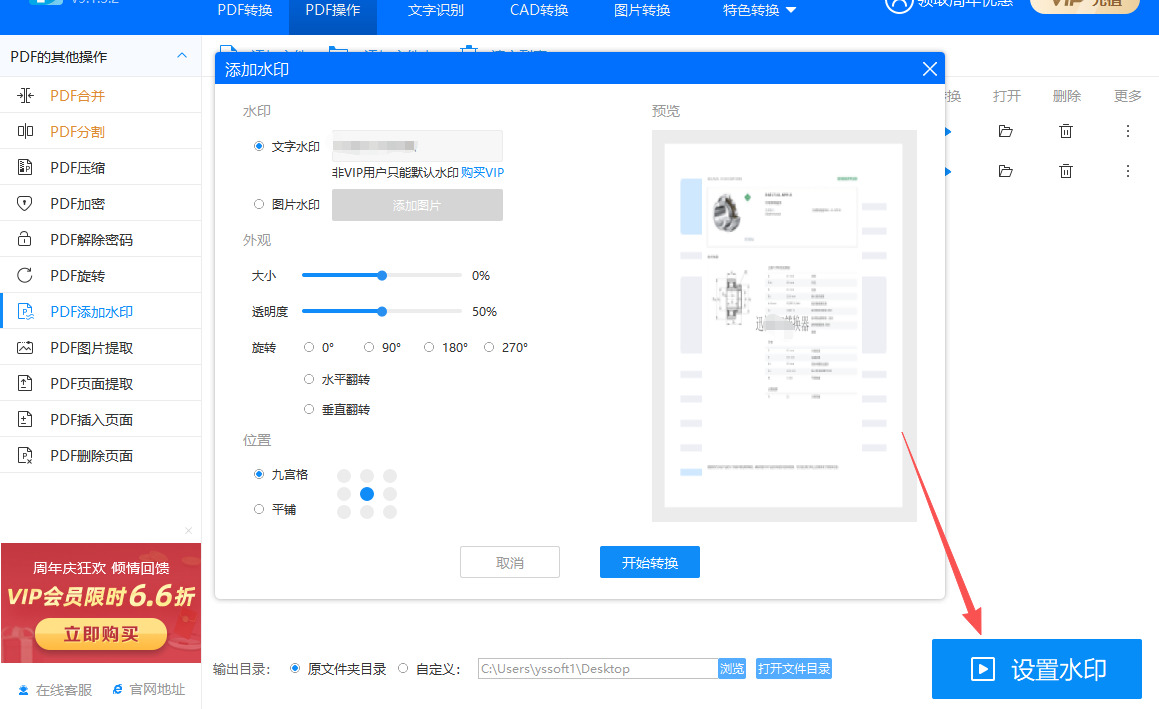The height and width of the screenshot is (709, 1159).
Task: Click play arrow icon in first file row
Action: coord(948,132)
